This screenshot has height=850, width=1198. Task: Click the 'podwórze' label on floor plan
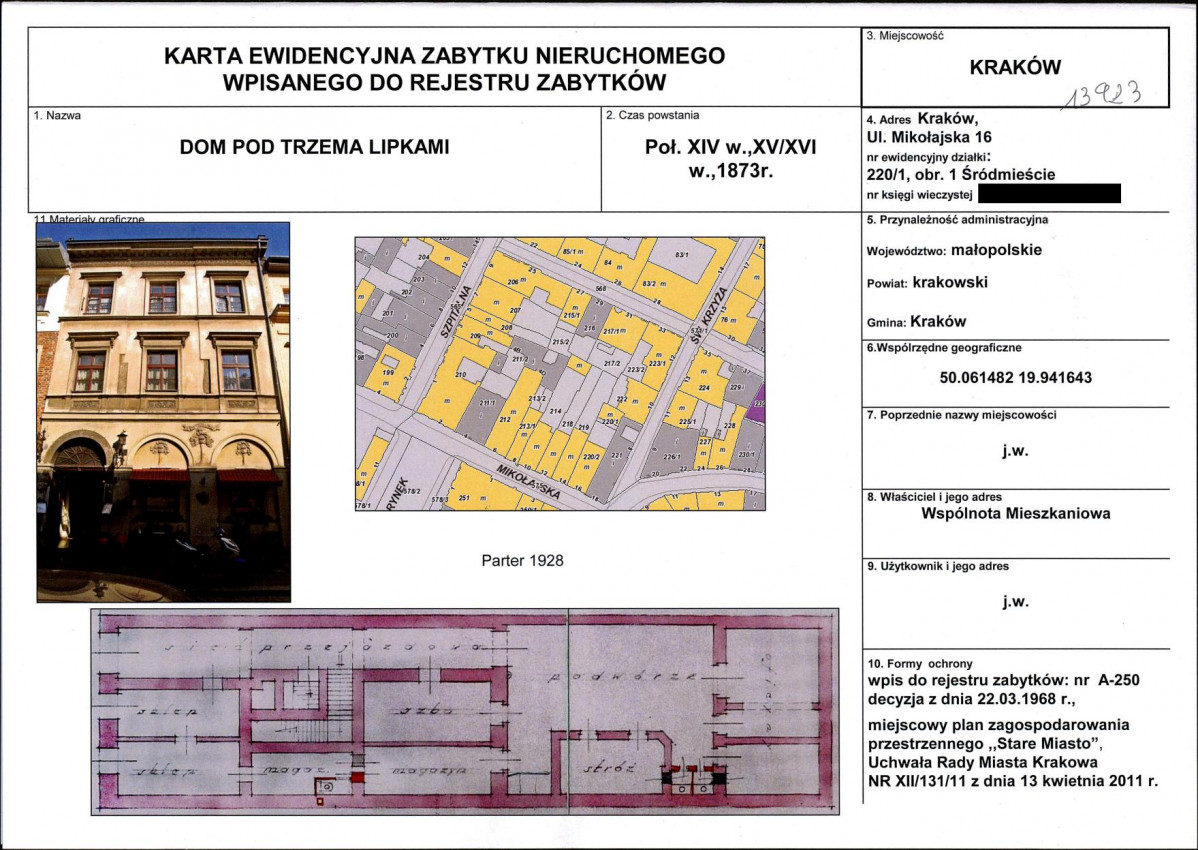point(623,678)
